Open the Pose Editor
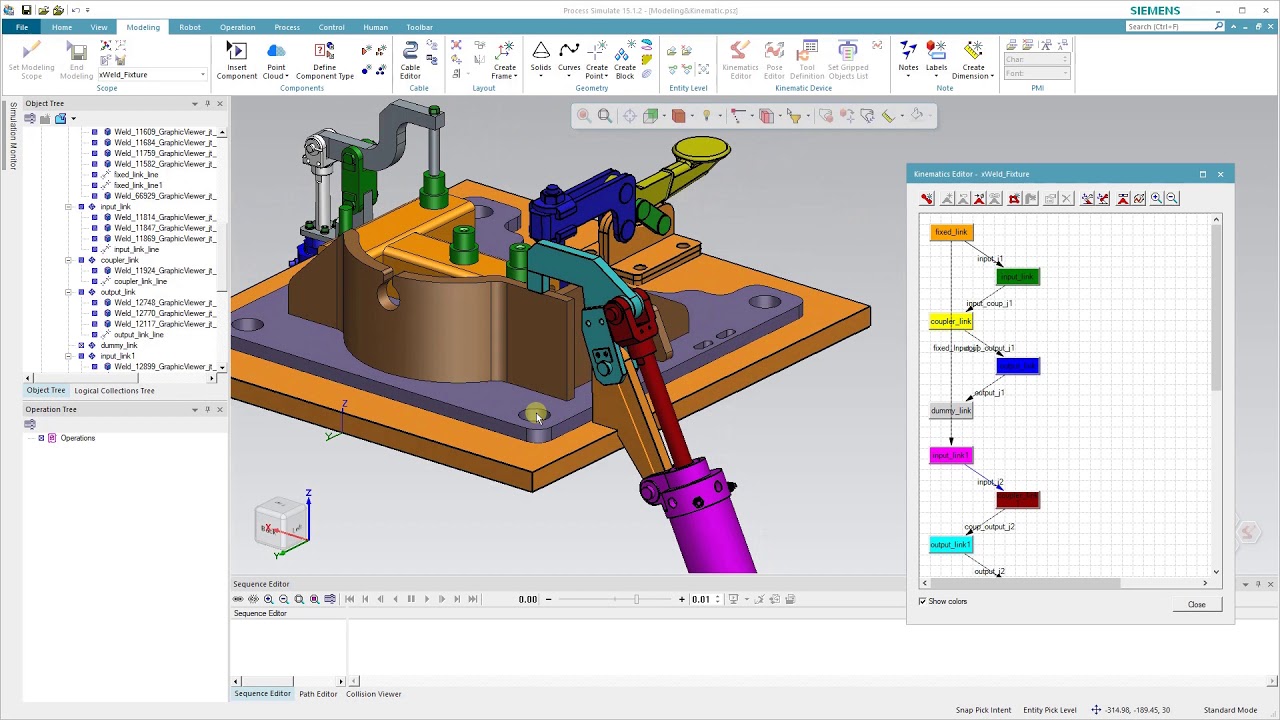The width and height of the screenshot is (1280, 720). [774, 60]
